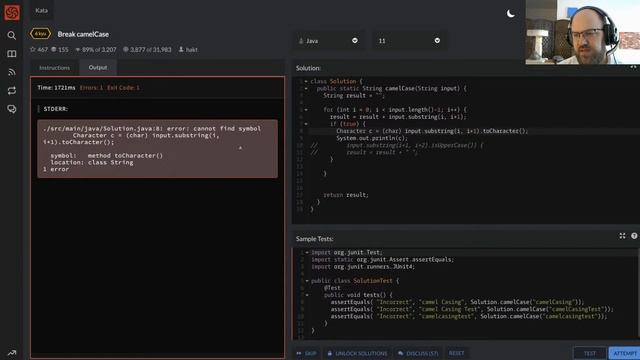This screenshot has width=640, height=360.
Task: Switch to the Instructions tab
Action: 55,68
